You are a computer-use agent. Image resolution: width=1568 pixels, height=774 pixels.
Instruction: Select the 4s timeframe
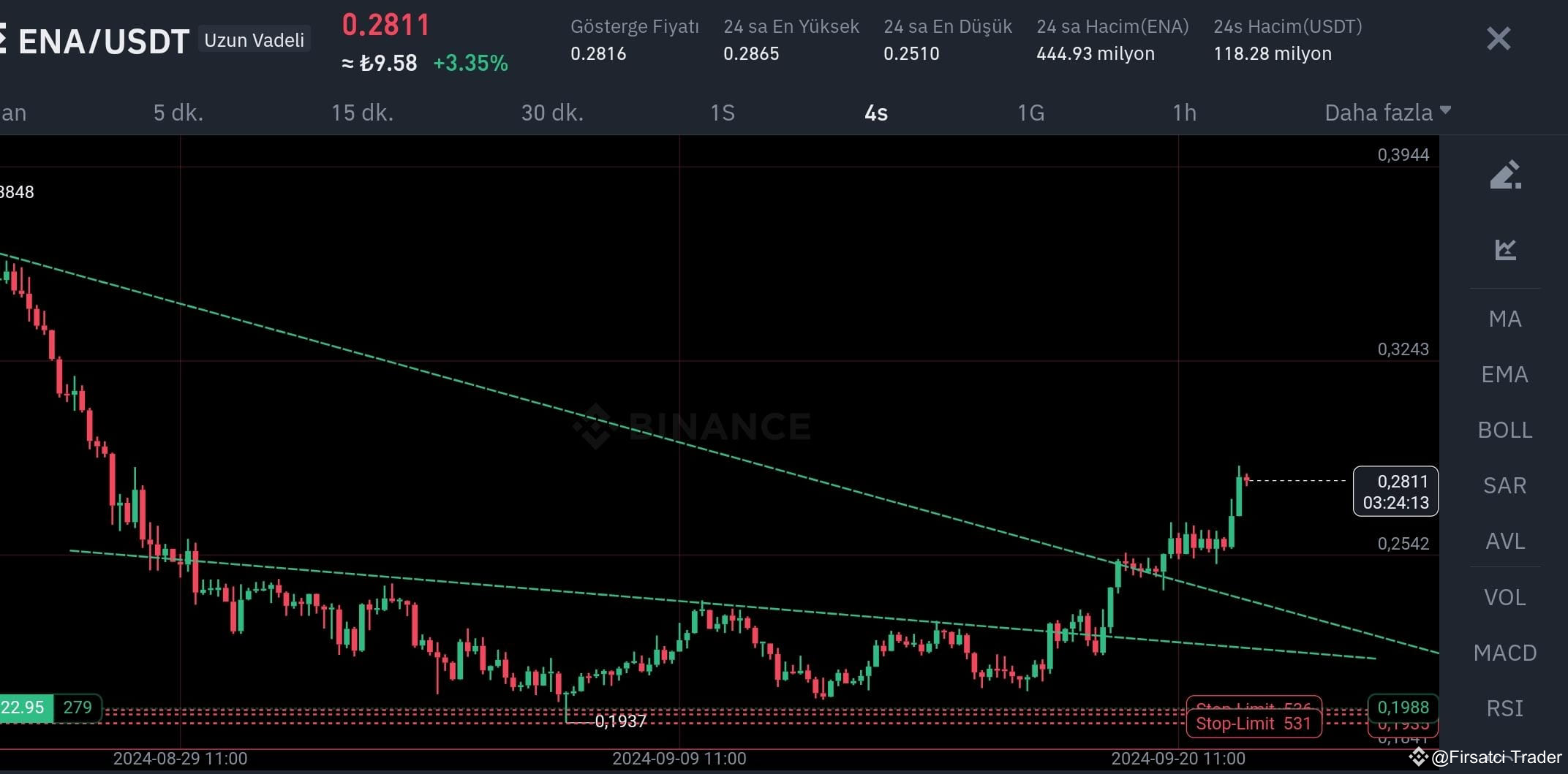(x=876, y=113)
